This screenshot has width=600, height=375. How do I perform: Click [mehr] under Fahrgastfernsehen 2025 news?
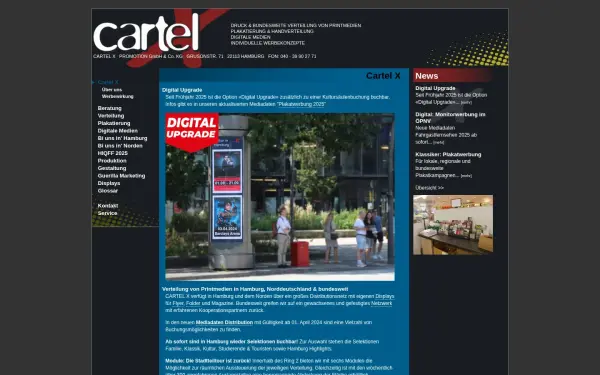tap(439, 142)
